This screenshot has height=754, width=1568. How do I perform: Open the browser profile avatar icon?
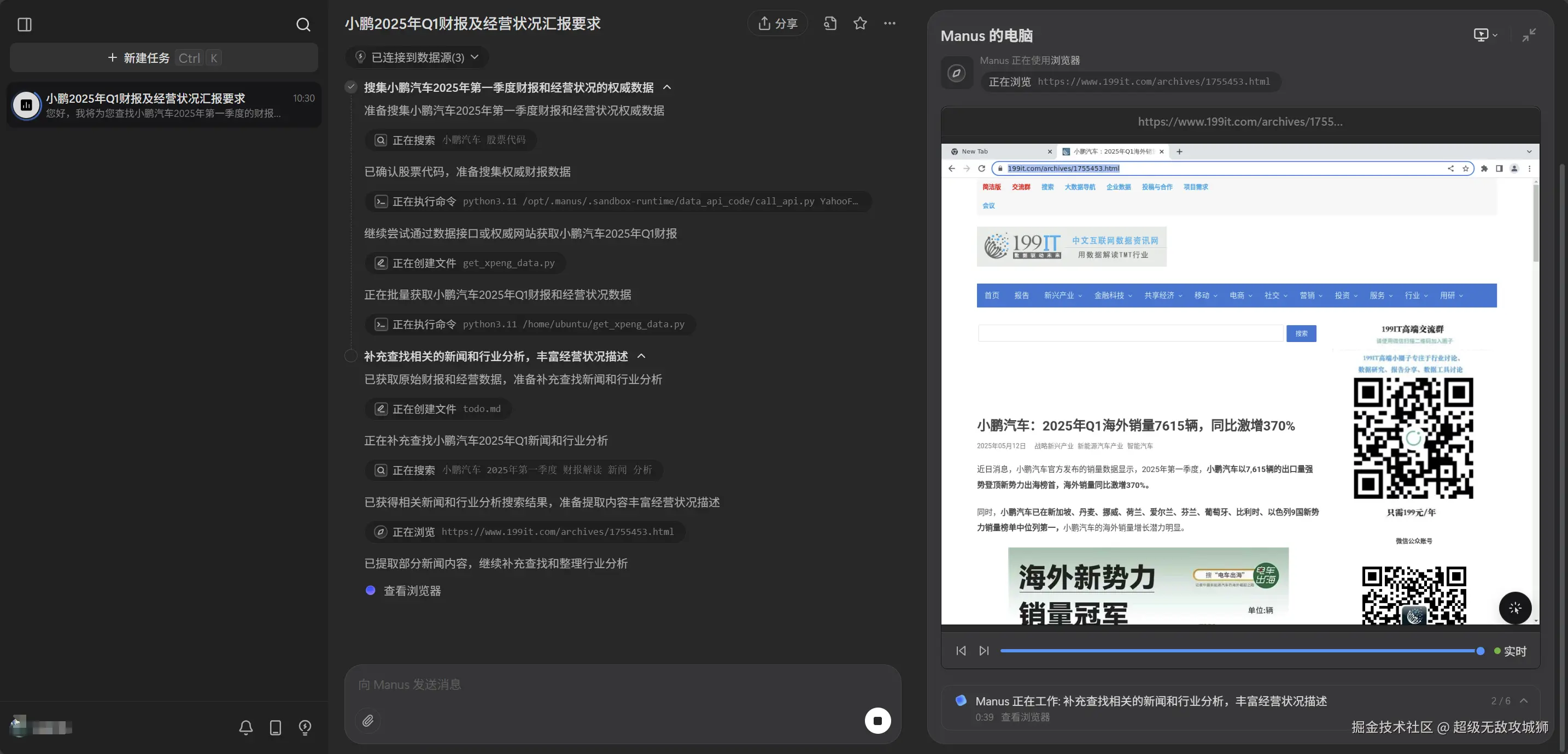(1514, 169)
